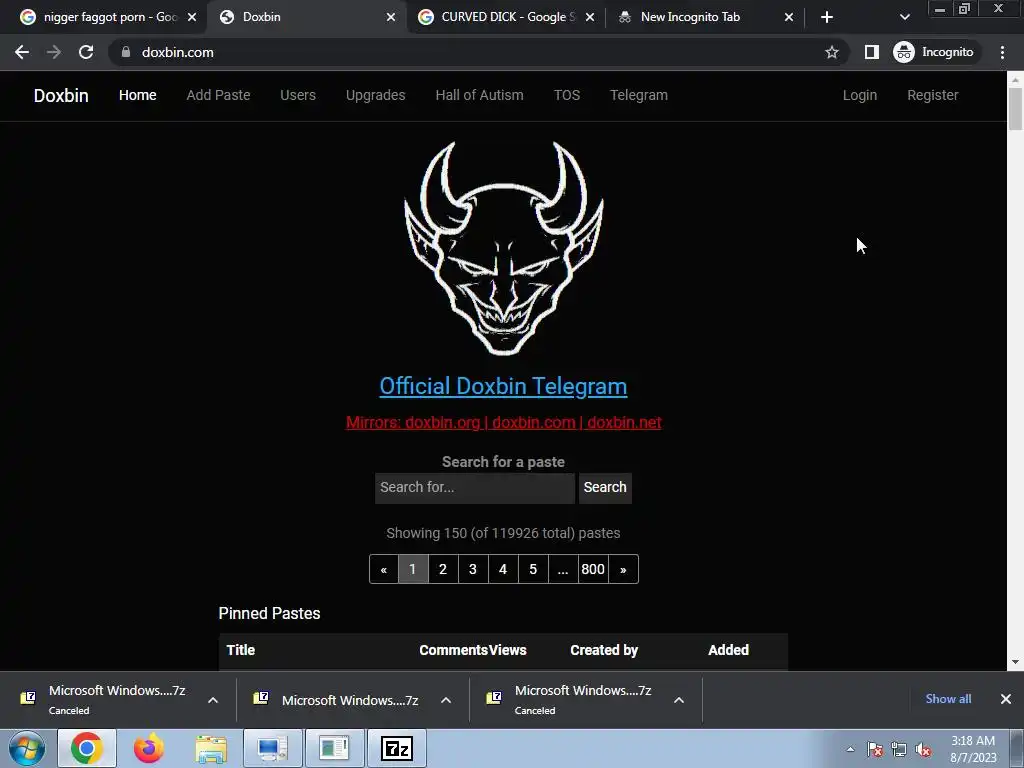The width and height of the screenshot is (1024, 768).
Task: Click the doxbin.org mirror link
Action: [442, 423]
